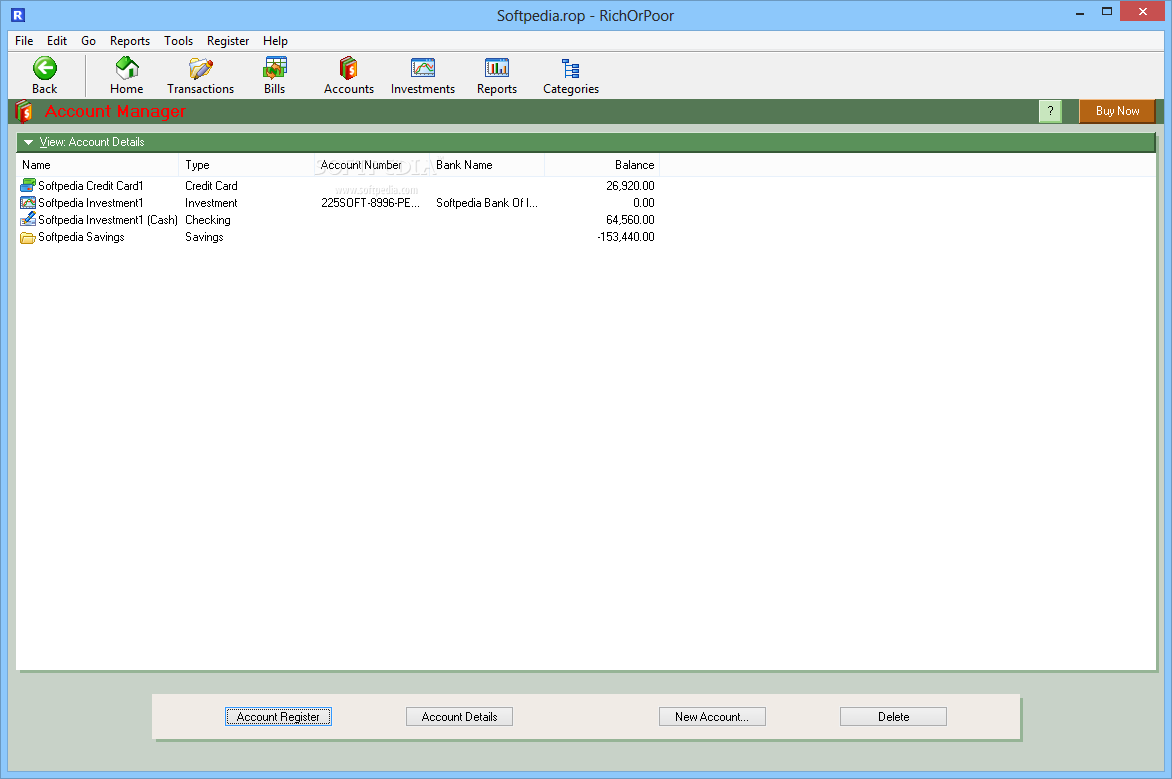Open the Reports menu in menu bar
The width and height of the screenshot is (1172, 779).
click(x=130, y=41)
